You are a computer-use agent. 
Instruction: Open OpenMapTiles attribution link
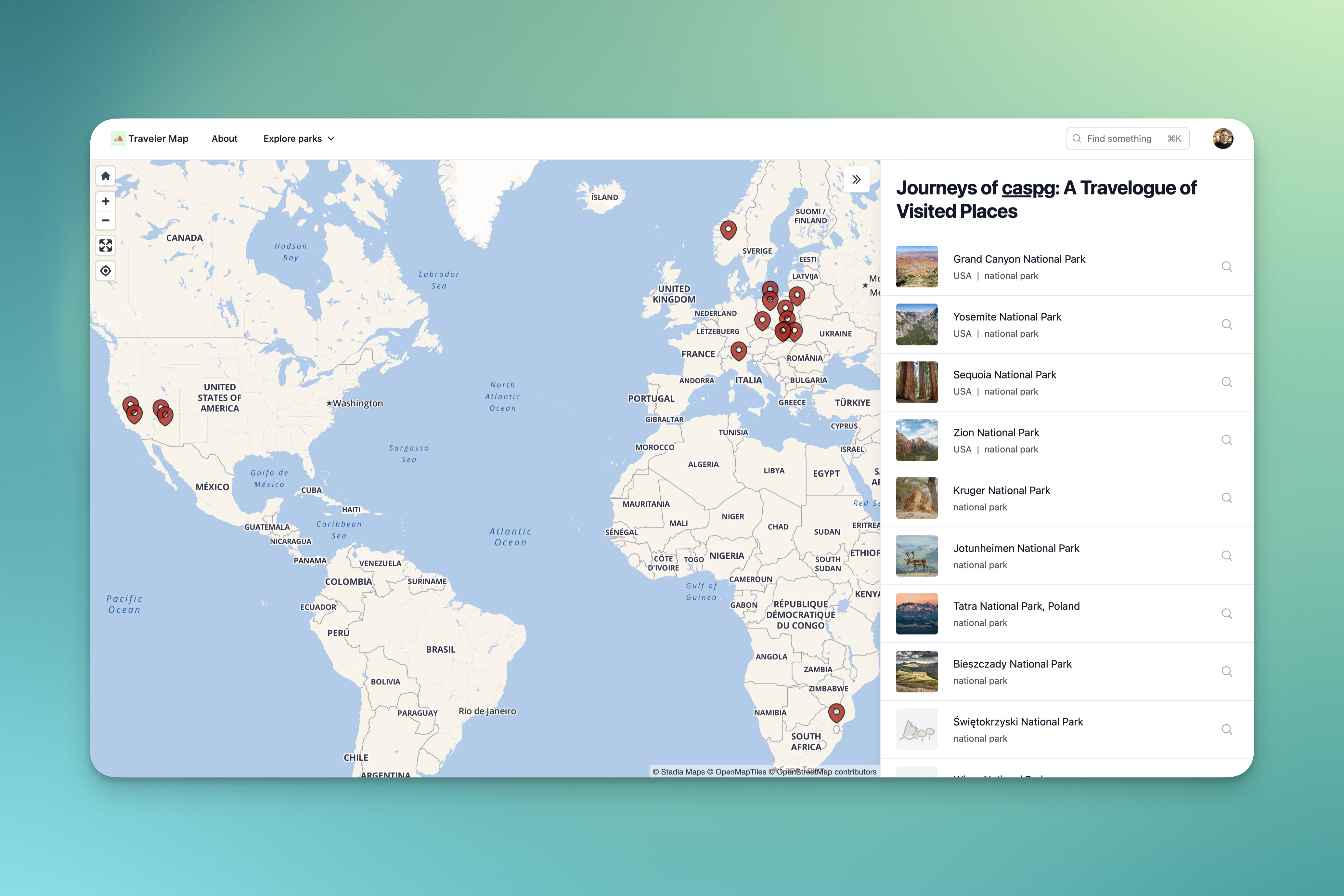tap(737, 772)
